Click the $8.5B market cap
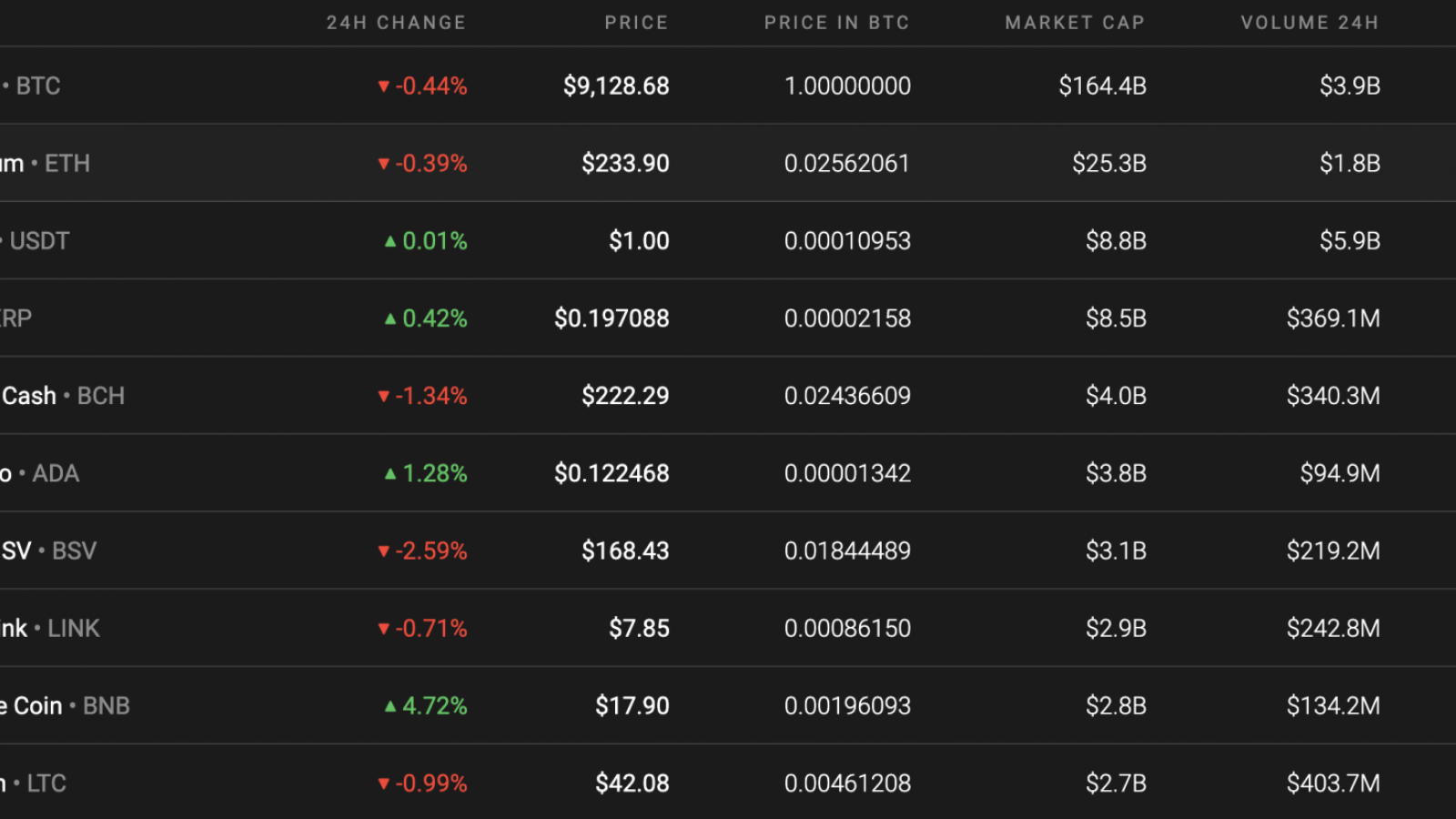The width and height of the screenshot is (1456, 819). [1116, 318]
